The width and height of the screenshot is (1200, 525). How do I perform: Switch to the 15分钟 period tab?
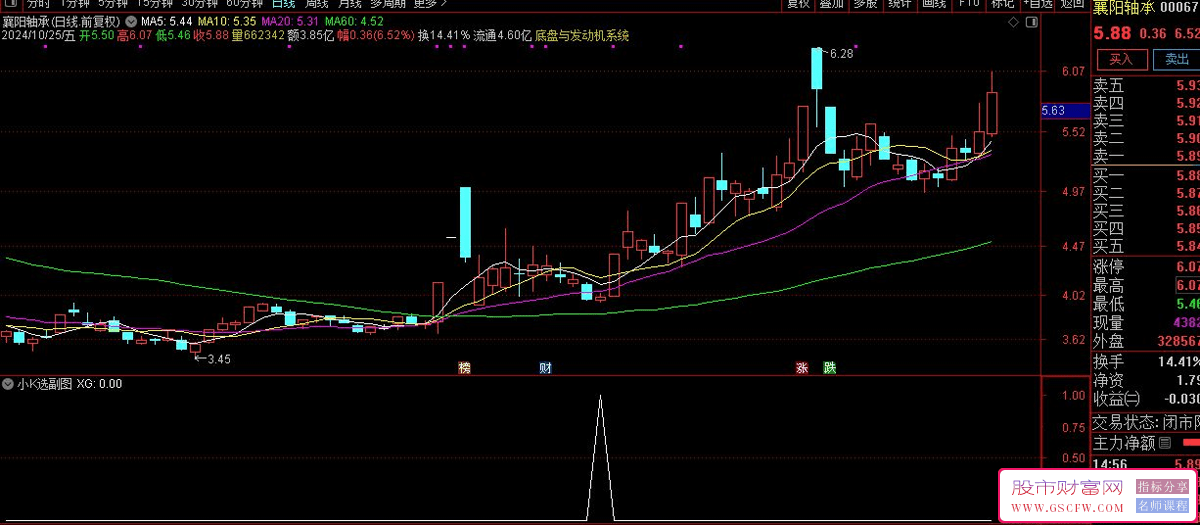pyautogui.click(x=155, y=3)
